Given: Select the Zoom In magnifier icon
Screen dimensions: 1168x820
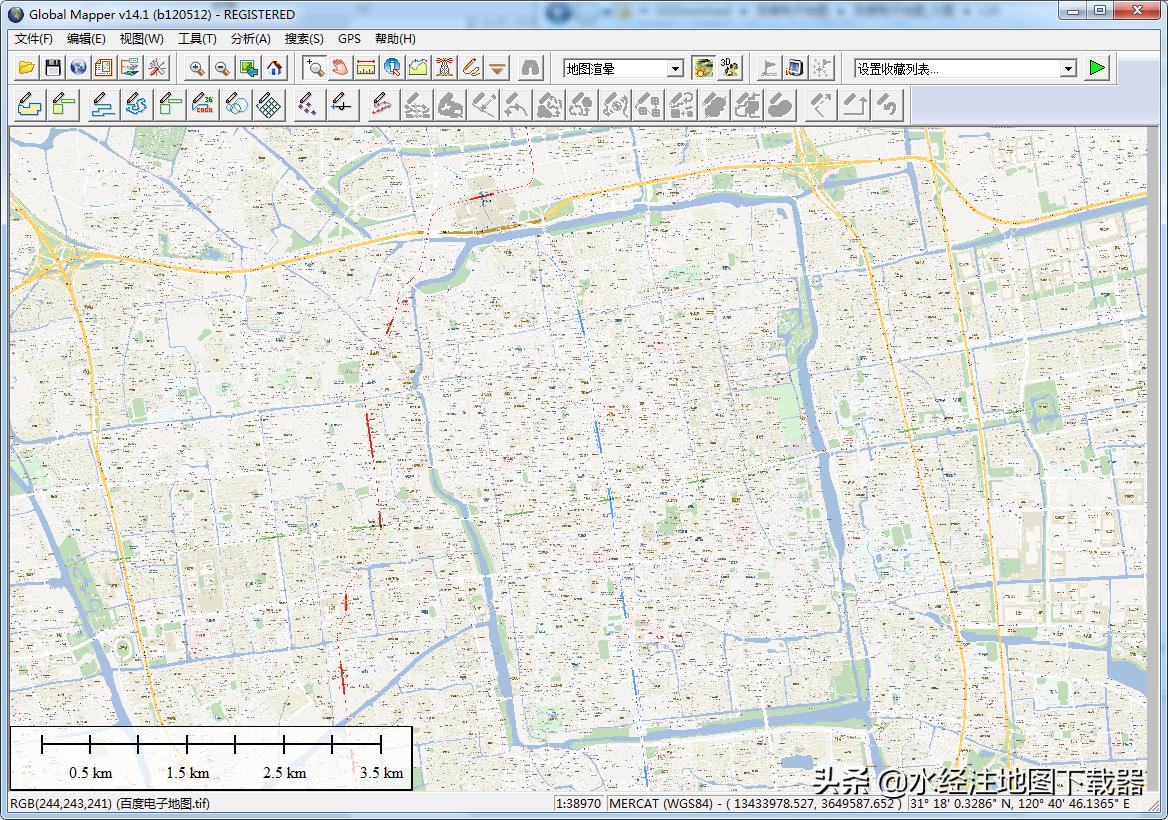Looking at the screenshot, I should tap(197, 69).
